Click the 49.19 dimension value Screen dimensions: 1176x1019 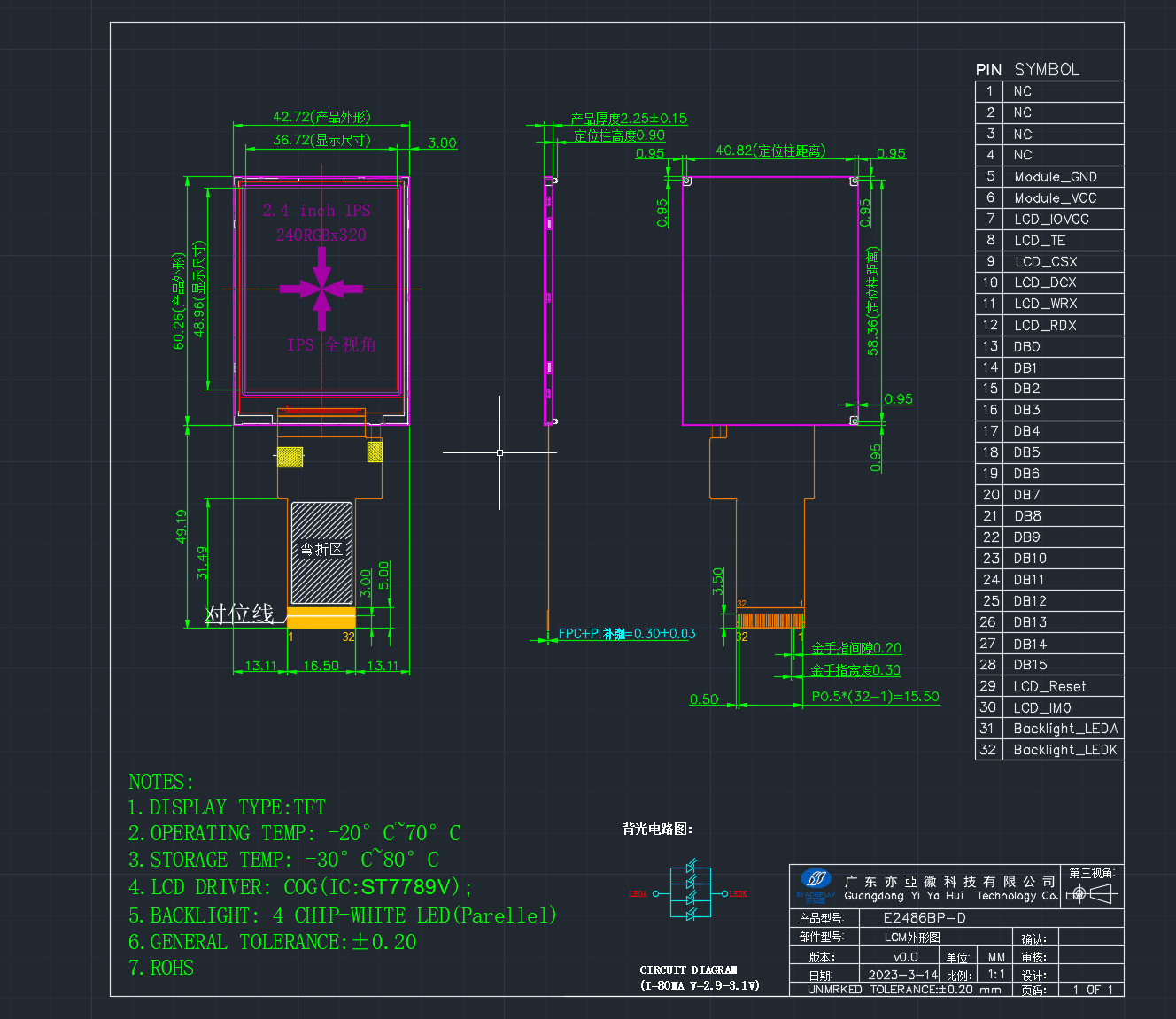point(181,526)
